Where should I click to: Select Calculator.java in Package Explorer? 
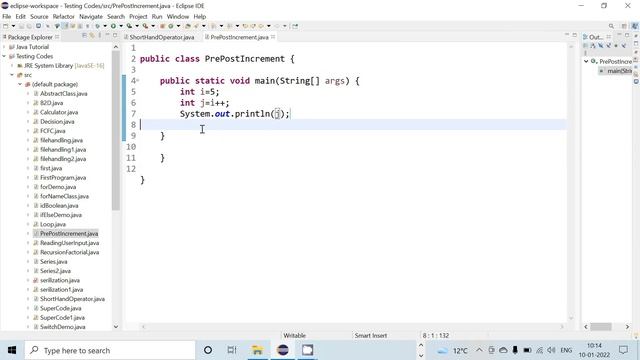click(x=59, y=112)
